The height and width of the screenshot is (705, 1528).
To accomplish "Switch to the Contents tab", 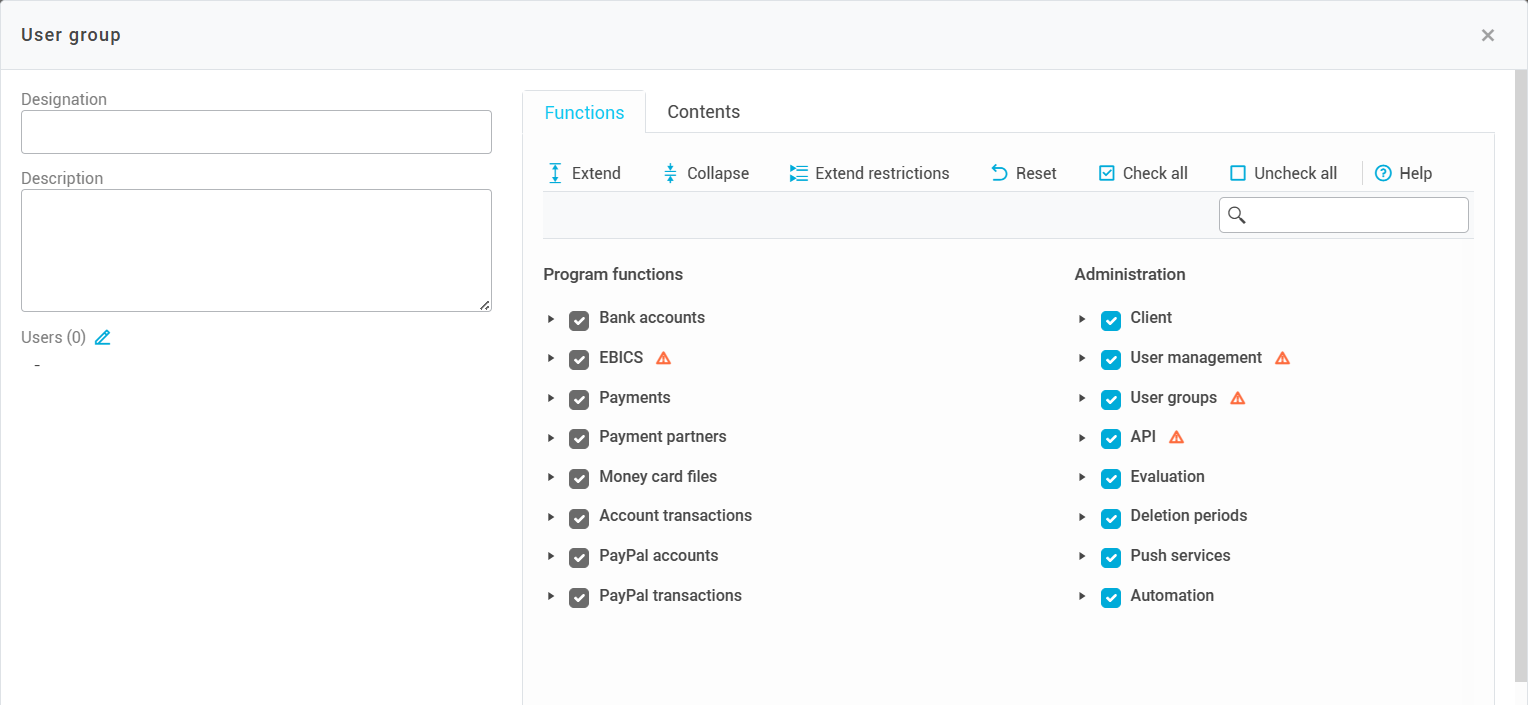I will (703, 112).
